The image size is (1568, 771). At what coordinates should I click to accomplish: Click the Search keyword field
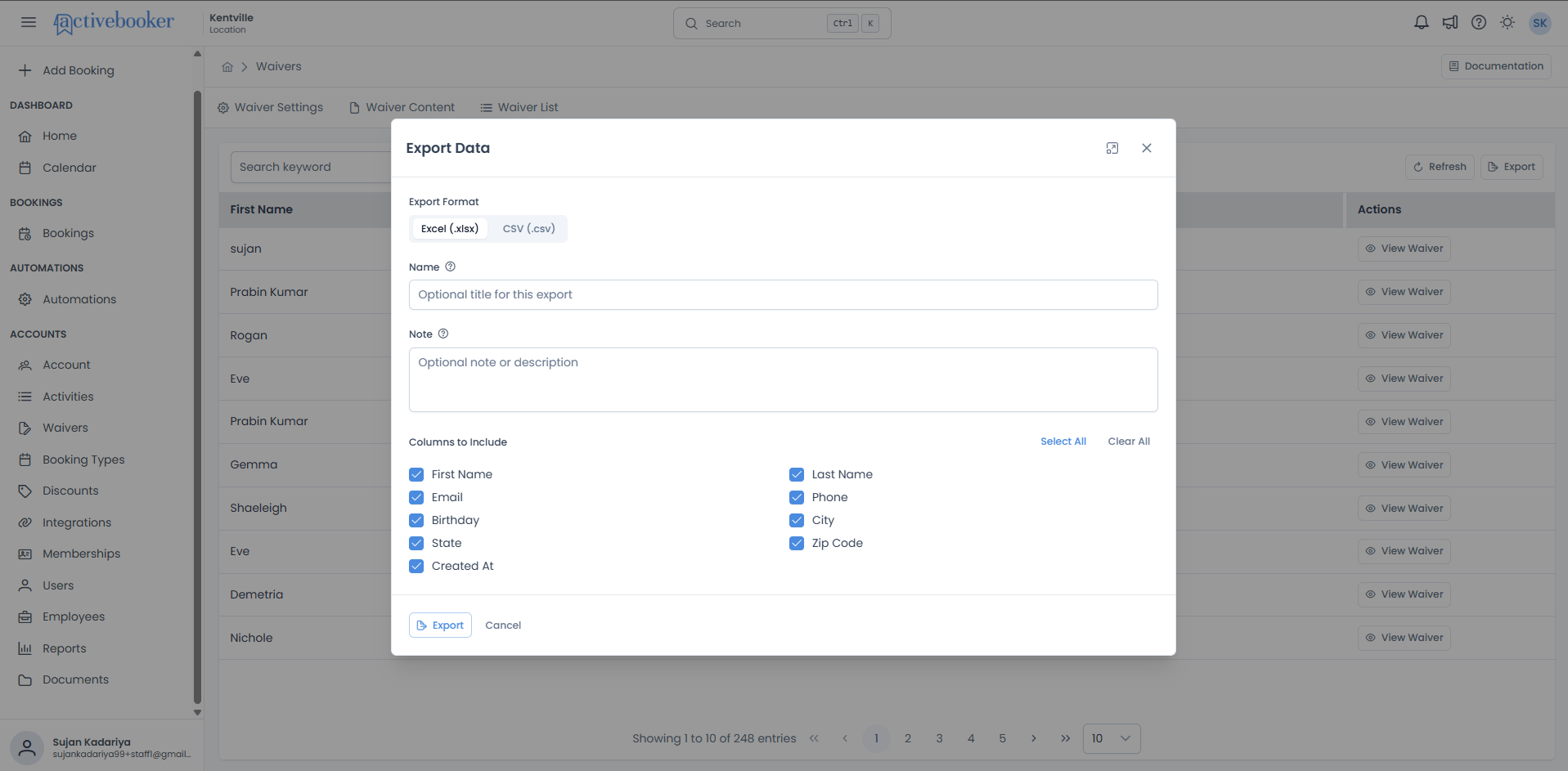click(311, 167)
